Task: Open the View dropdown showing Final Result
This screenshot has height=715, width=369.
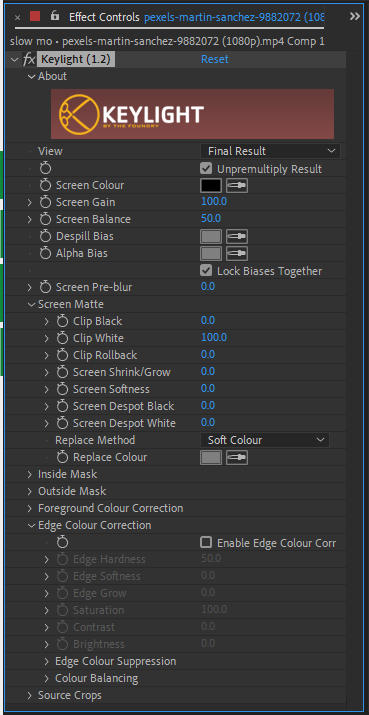Action: click(x=270, y=151)
